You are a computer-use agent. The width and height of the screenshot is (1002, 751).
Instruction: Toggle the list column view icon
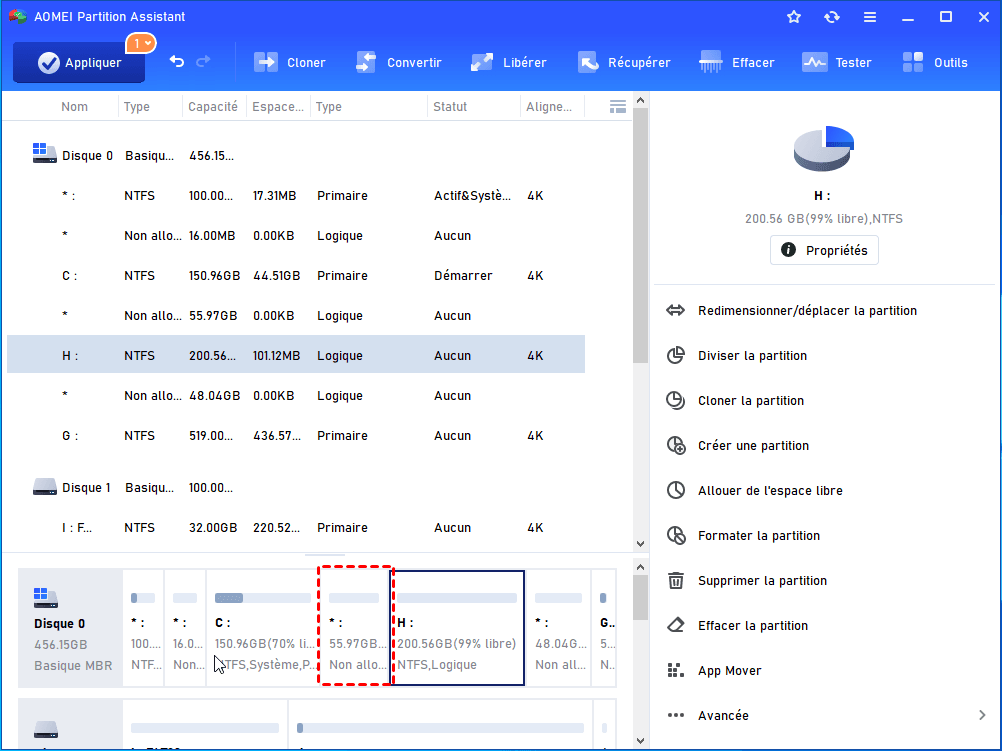click(617, 106)
